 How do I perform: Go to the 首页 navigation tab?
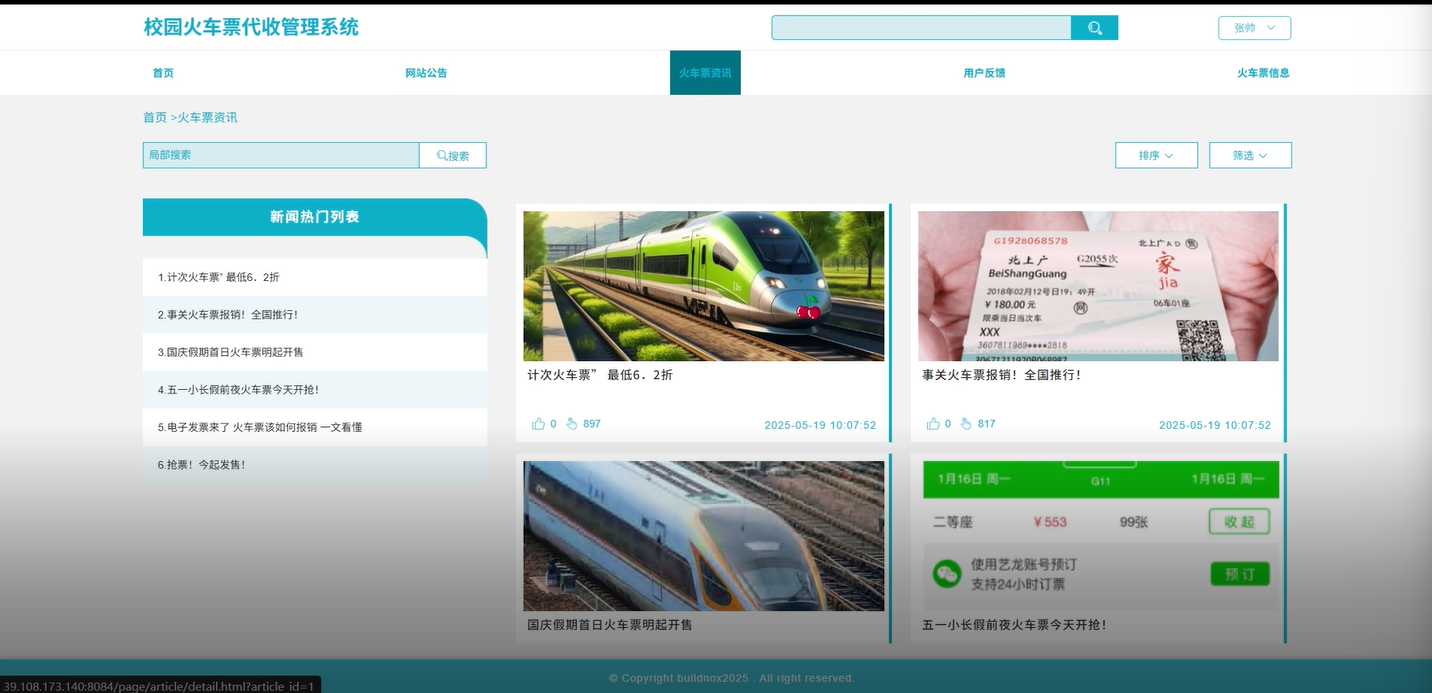pos(163,73)
